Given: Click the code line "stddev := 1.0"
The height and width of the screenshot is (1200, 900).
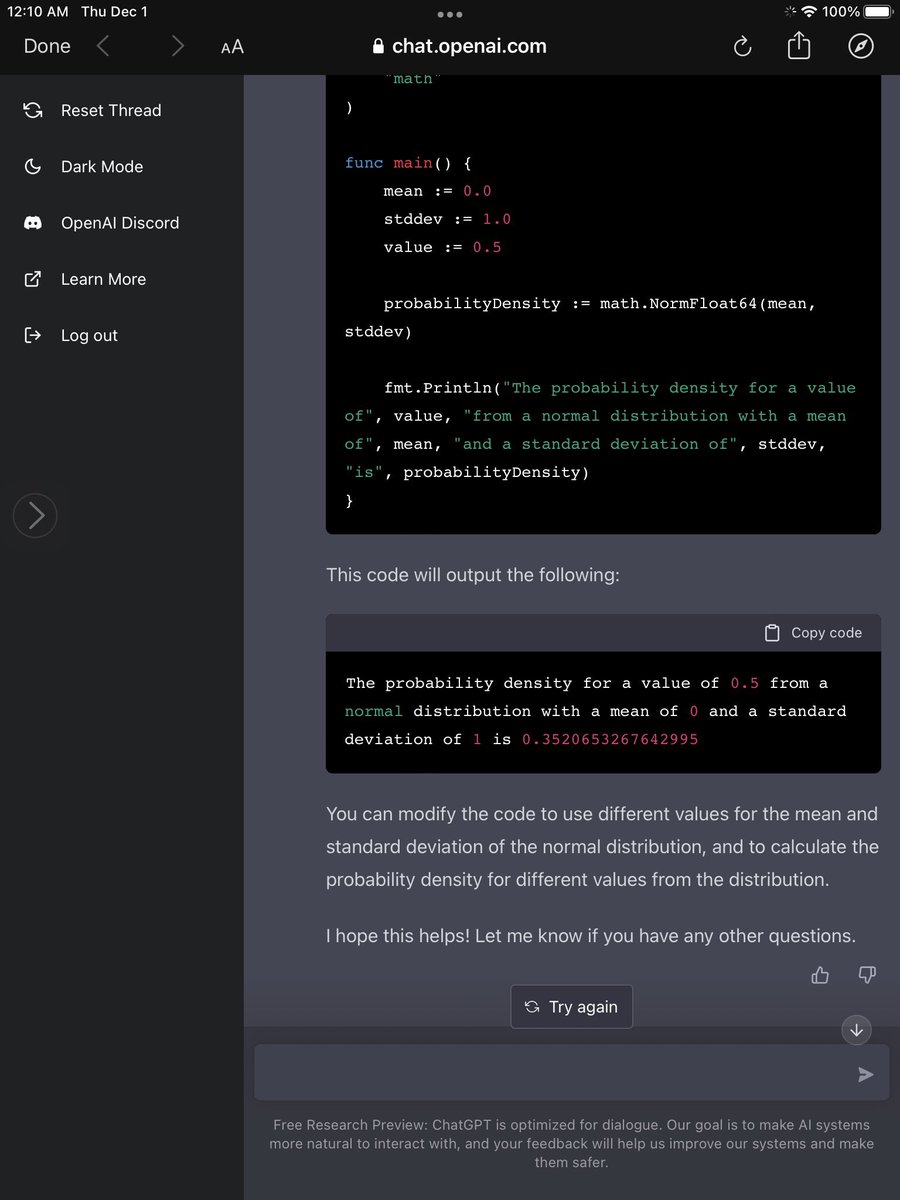Looking at the screenshot, I should tap(447, 219).
